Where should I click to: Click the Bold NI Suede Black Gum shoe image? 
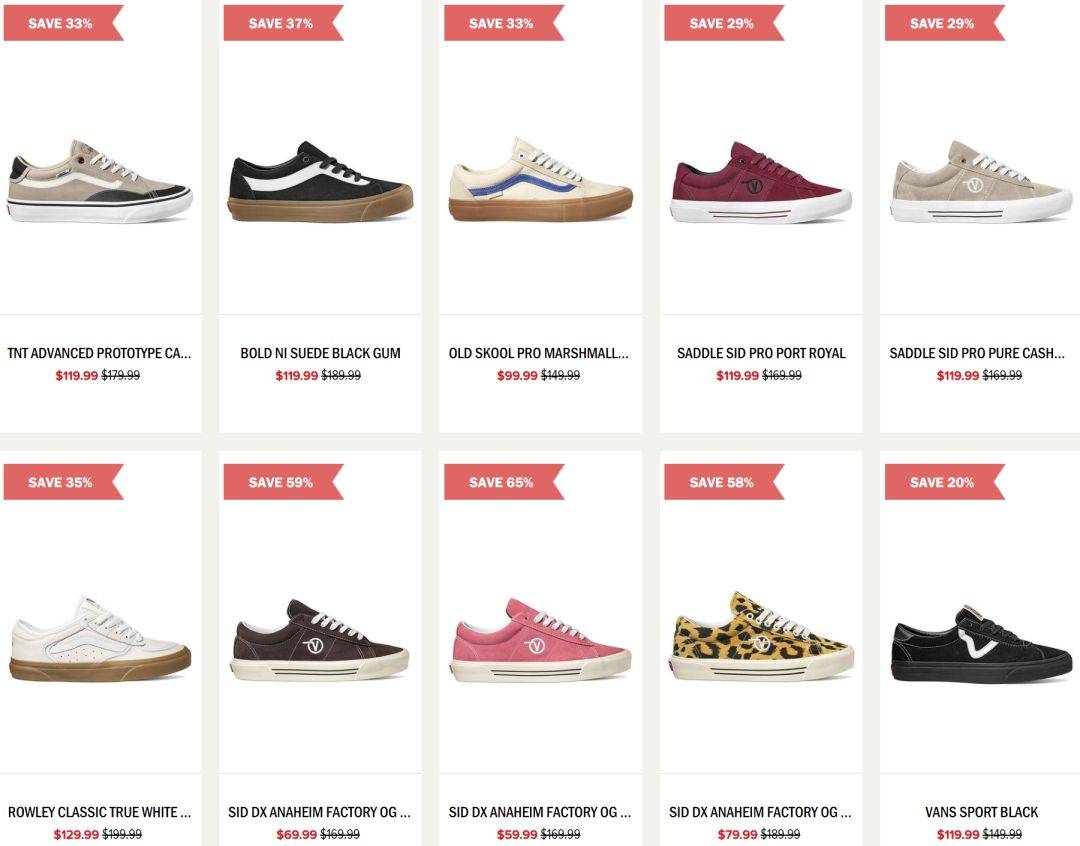tap(320, 182)
